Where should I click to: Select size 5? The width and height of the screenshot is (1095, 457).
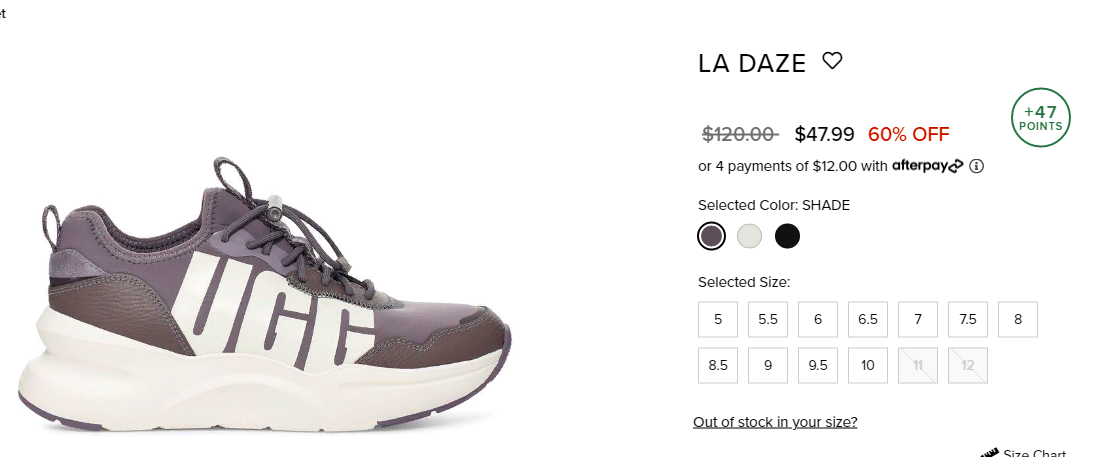(718, 319)
